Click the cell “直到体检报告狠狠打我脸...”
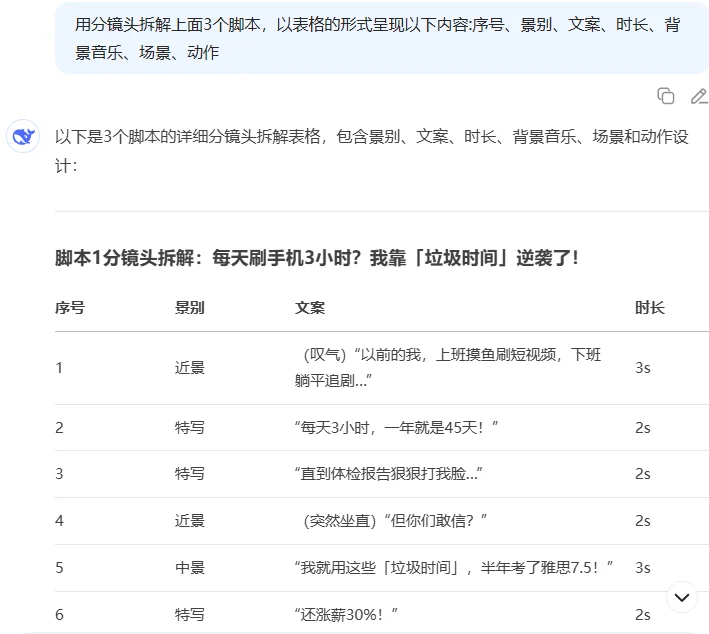 pos(388,474)
